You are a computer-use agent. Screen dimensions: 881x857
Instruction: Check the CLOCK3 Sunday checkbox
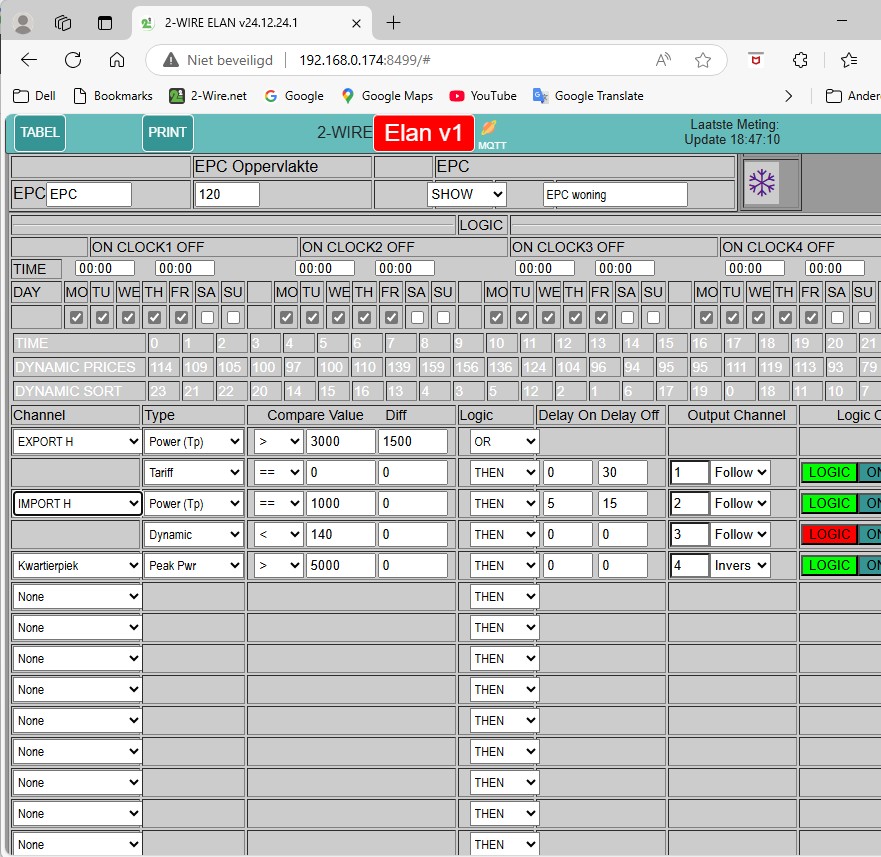tap(653, 318)
